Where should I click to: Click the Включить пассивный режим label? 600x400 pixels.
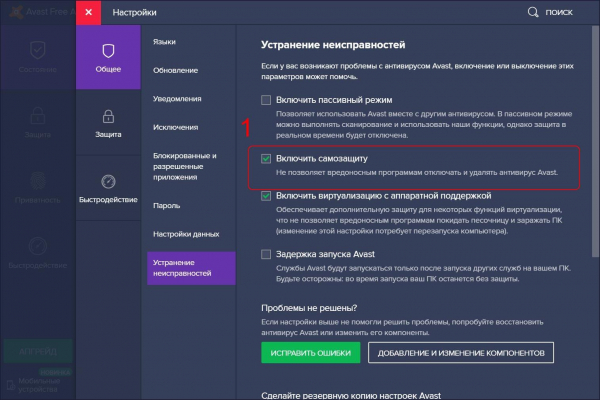point(334,100)
